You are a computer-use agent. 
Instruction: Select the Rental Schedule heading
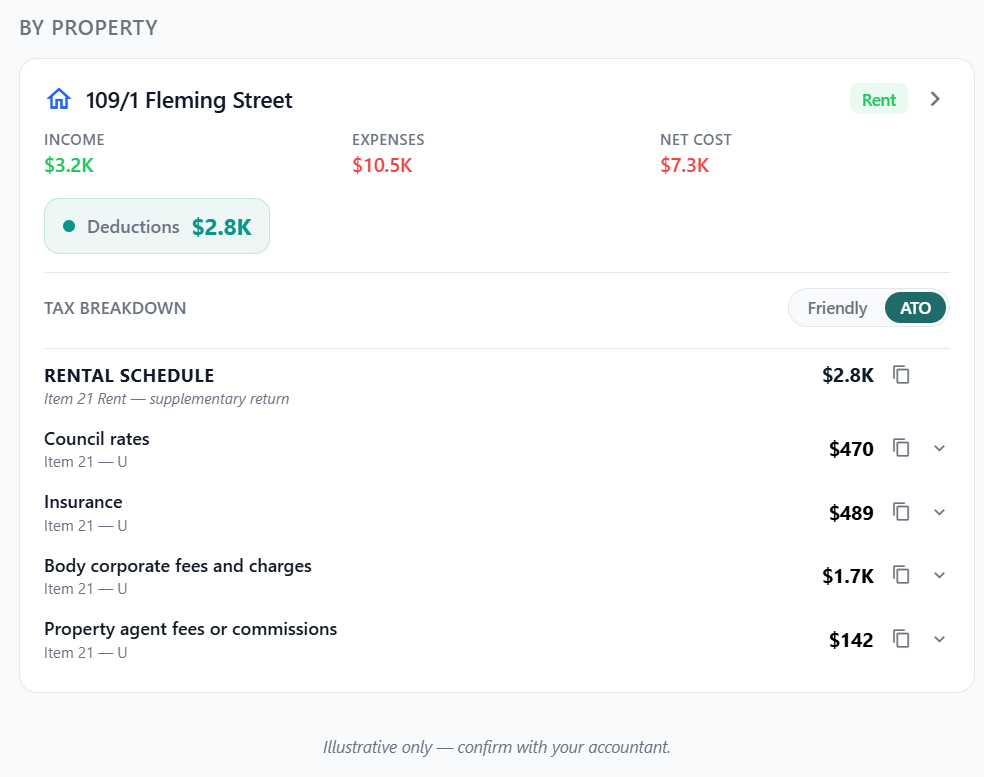[129, 375]
